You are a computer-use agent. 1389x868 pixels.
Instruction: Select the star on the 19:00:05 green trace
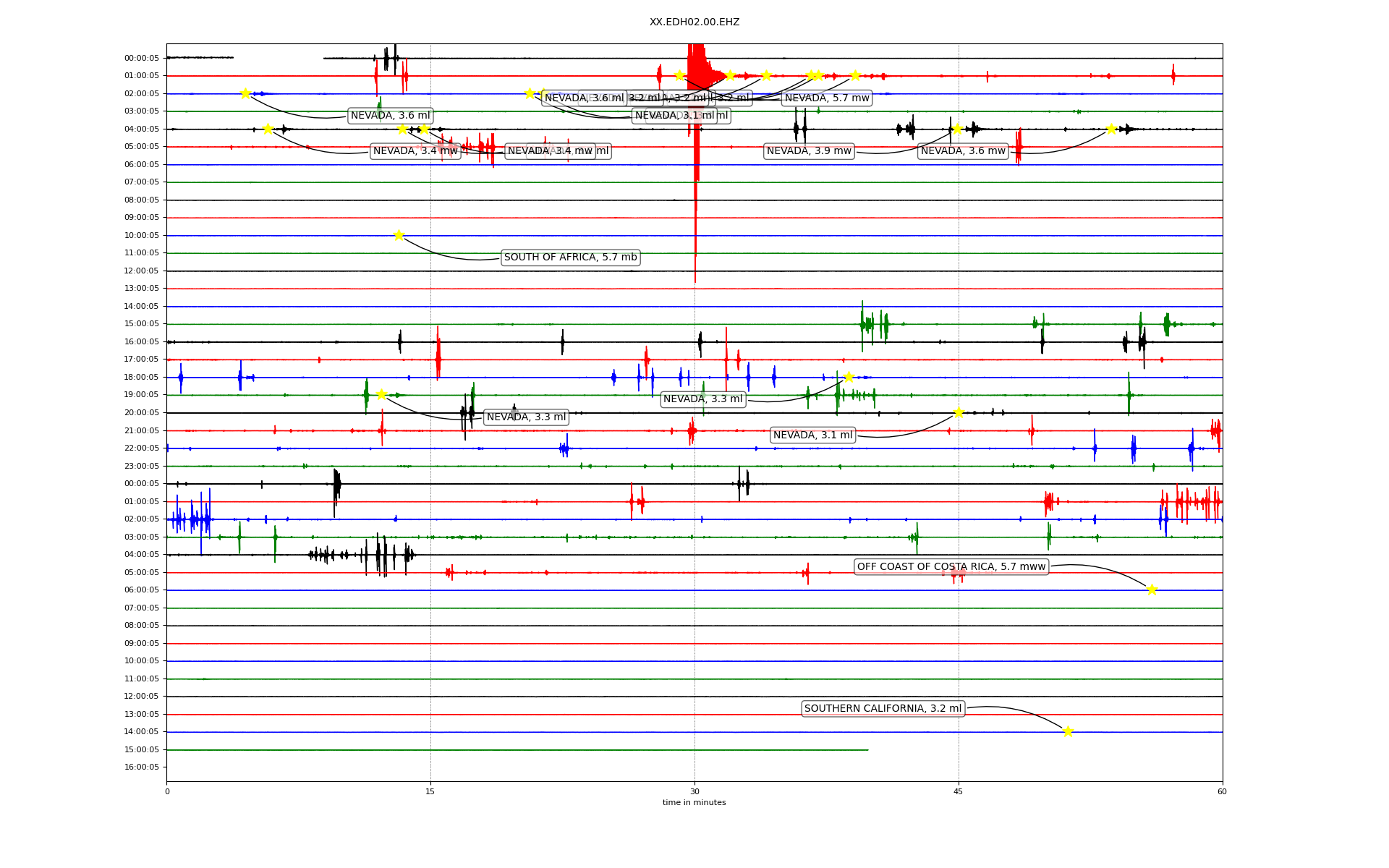(381, 394)
